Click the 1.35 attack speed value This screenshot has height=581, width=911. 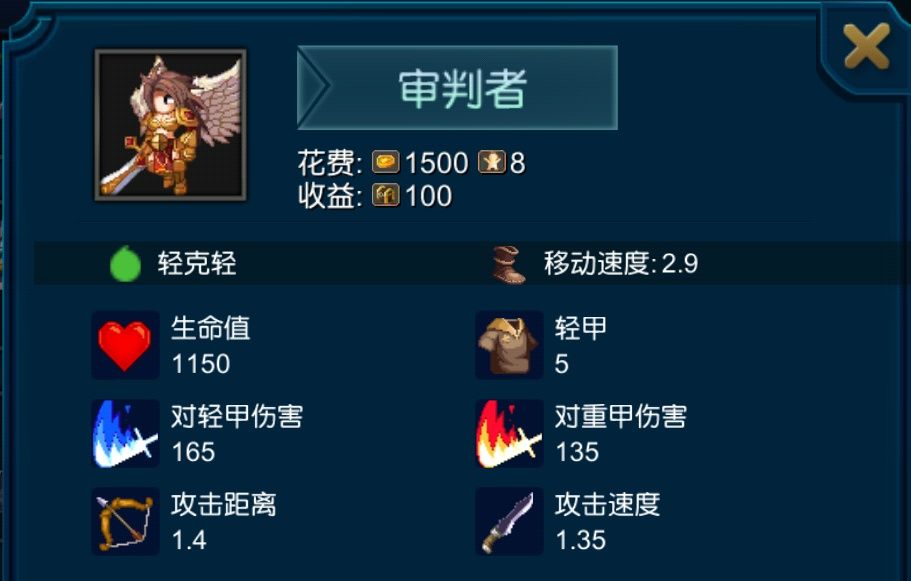click(x=580, y=540)
